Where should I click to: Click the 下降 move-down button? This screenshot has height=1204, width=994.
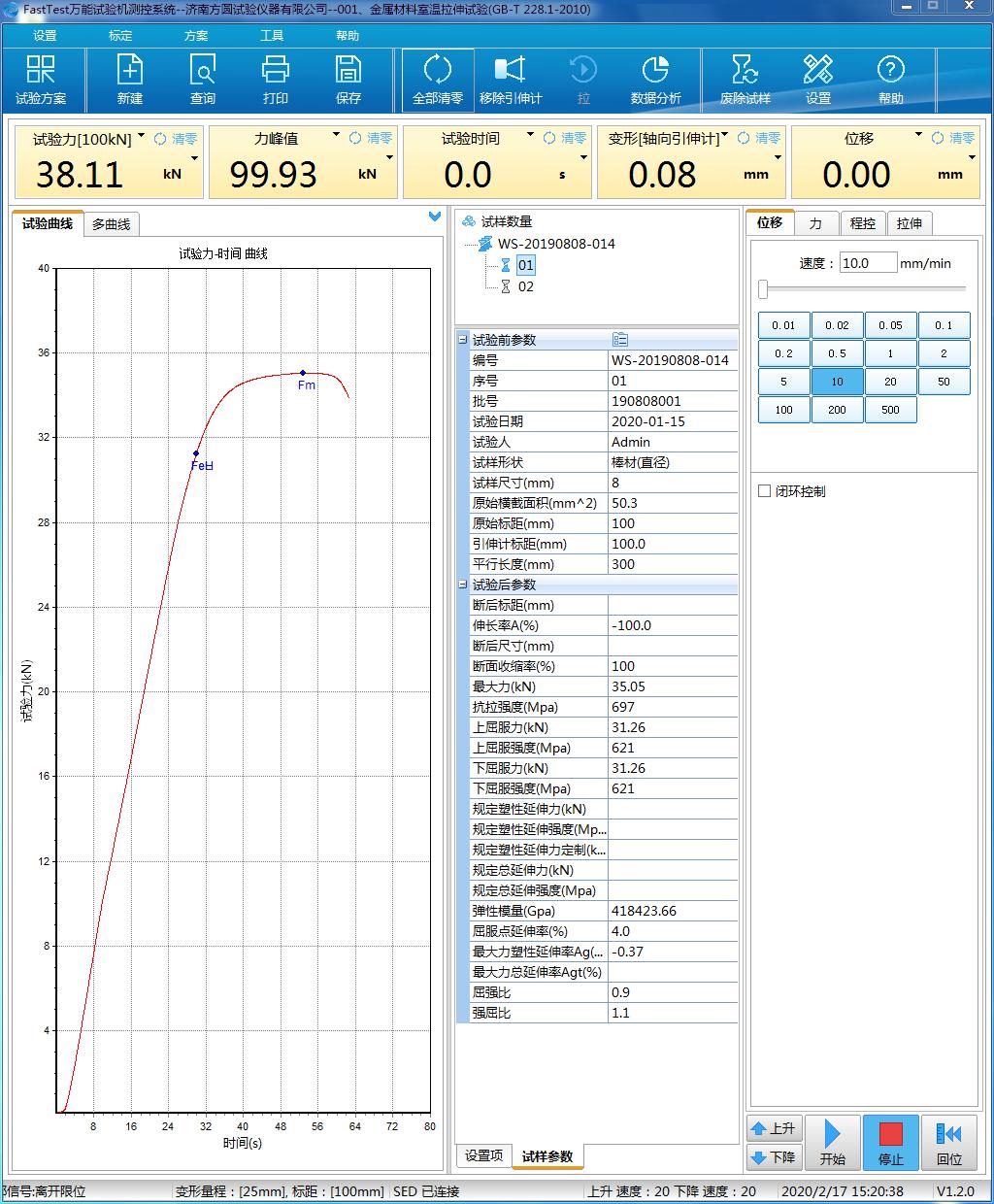(774, 1157)
